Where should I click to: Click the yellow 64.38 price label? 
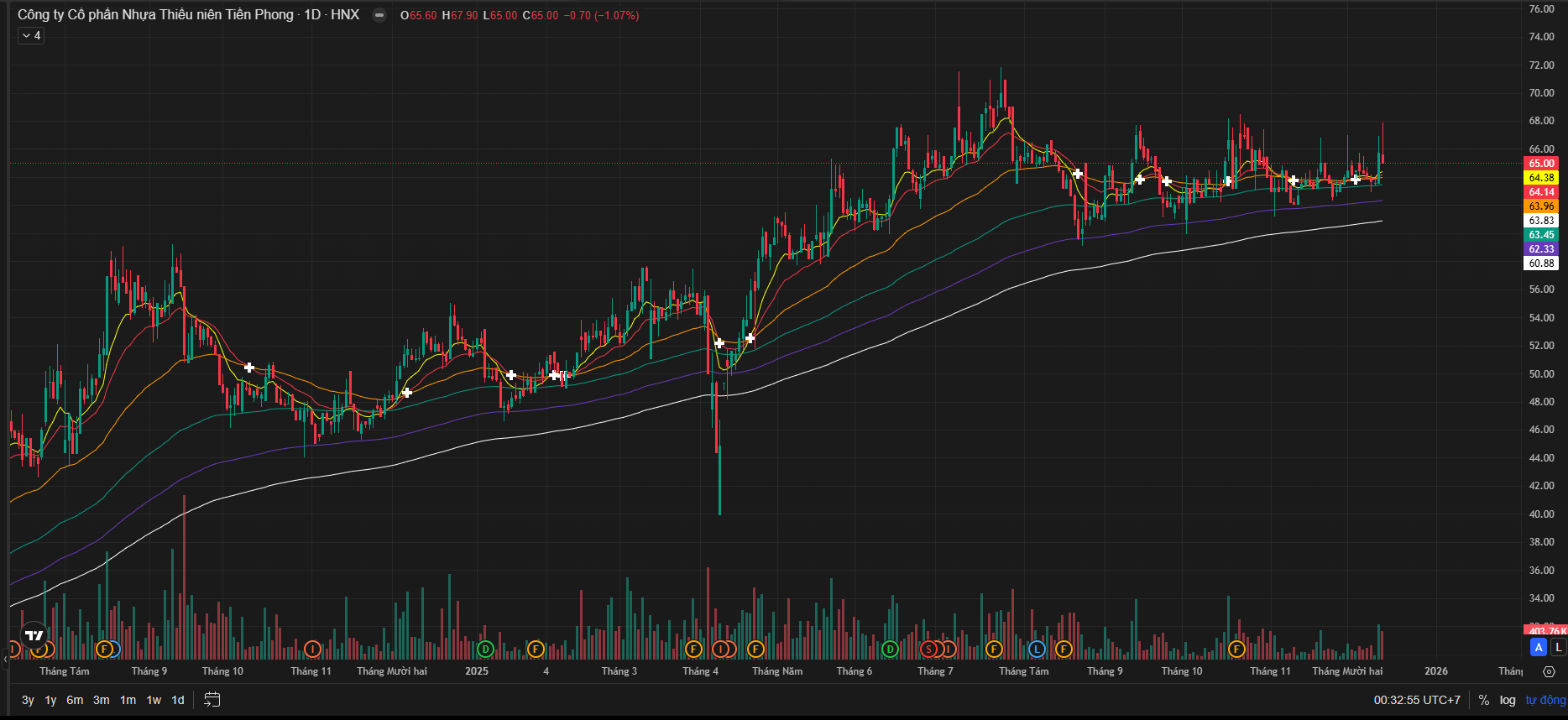tap(1541, 178)
